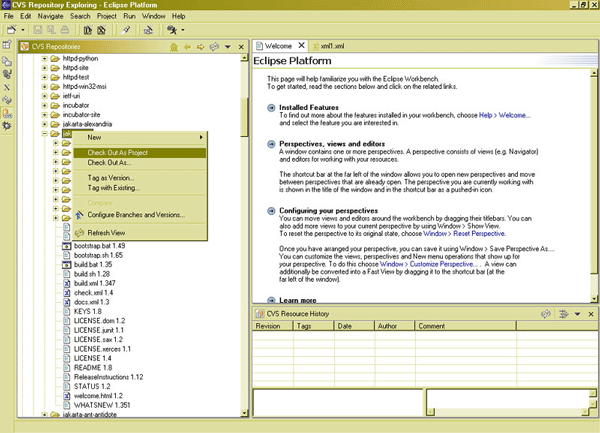The height and width of the screenshot is (433, 600).
Task: Choose Check Out As... from the context menu
Action: pyautogui.click(x=140, y=163)
